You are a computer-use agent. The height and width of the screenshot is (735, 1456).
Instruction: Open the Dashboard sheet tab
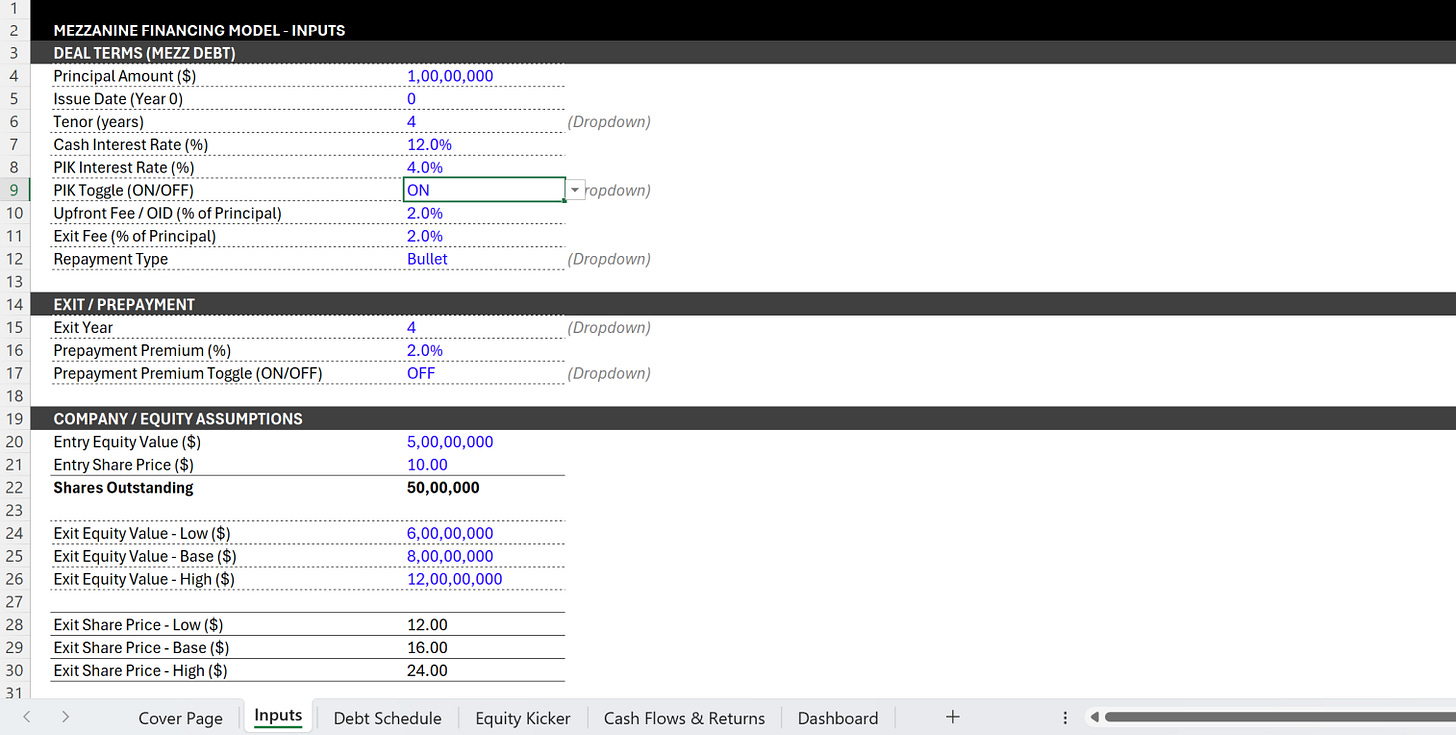[837, 717]
